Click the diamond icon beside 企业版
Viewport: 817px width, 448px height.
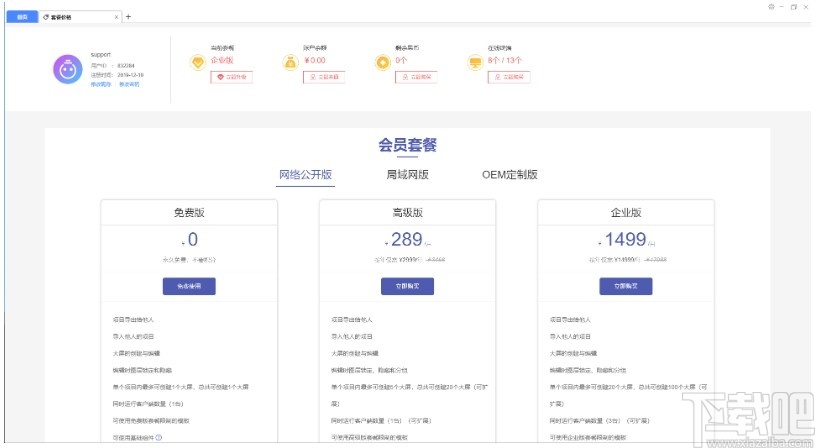(x=198, y=63)
